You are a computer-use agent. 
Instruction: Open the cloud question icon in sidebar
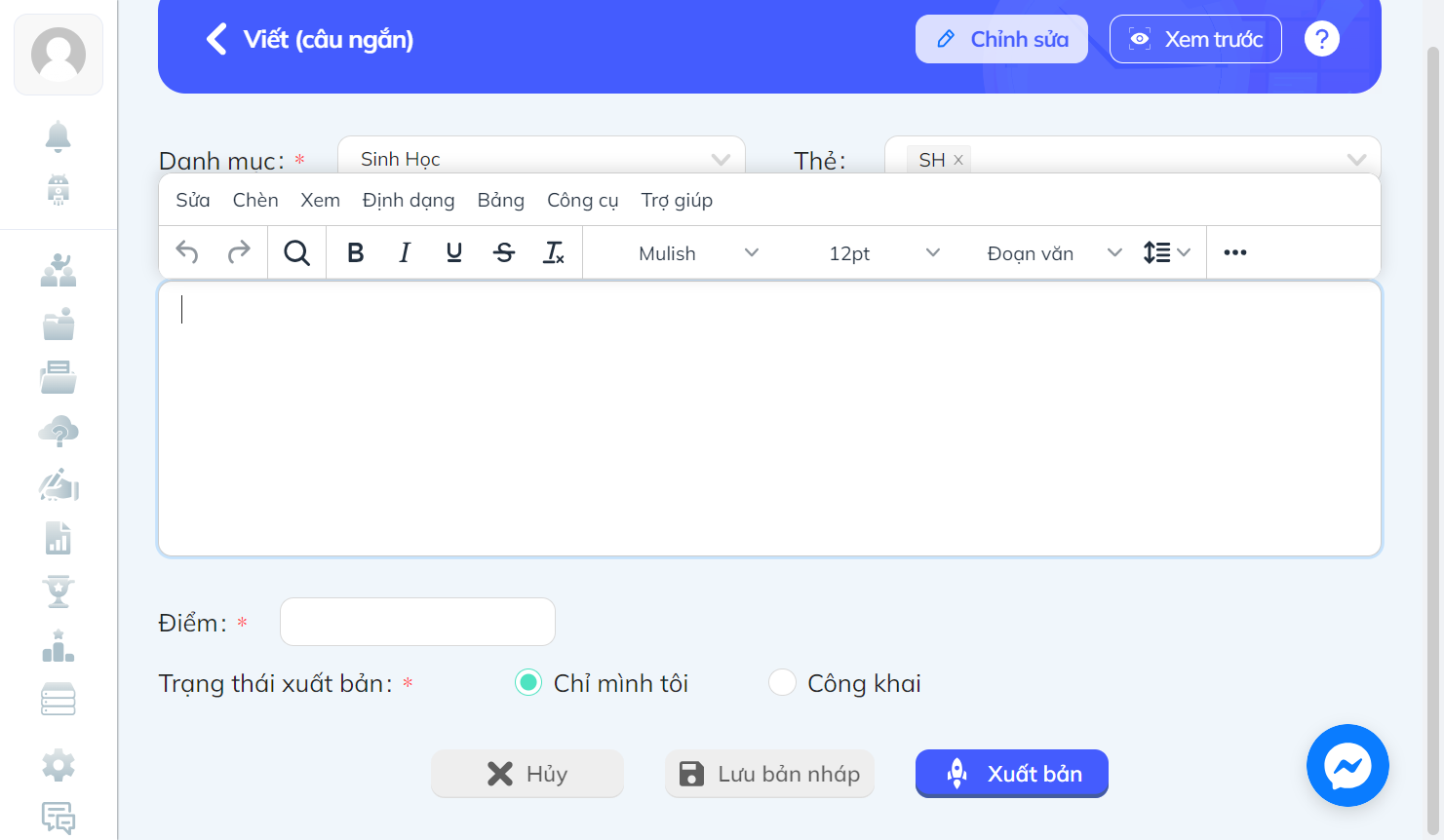[x=59, y=431]
